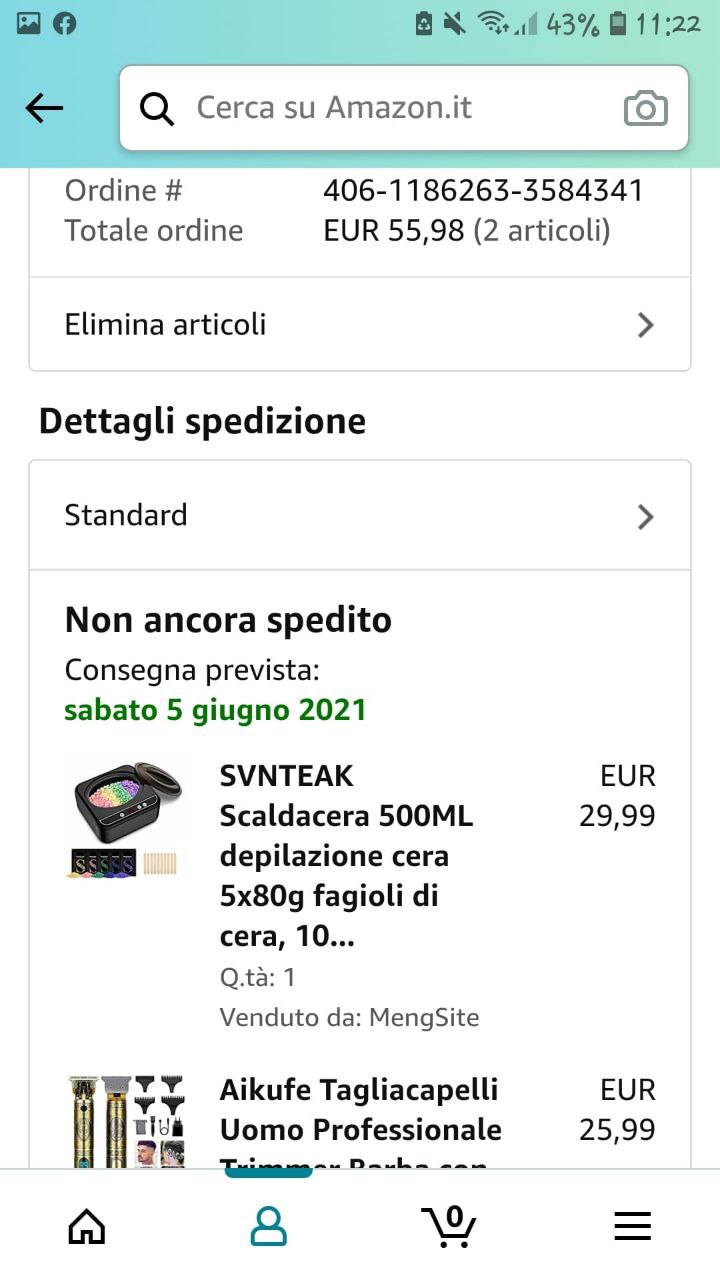Tap the magnifying glass search icon
The height and width of the screenshot is (1280, 720).
tap(157, 108)
